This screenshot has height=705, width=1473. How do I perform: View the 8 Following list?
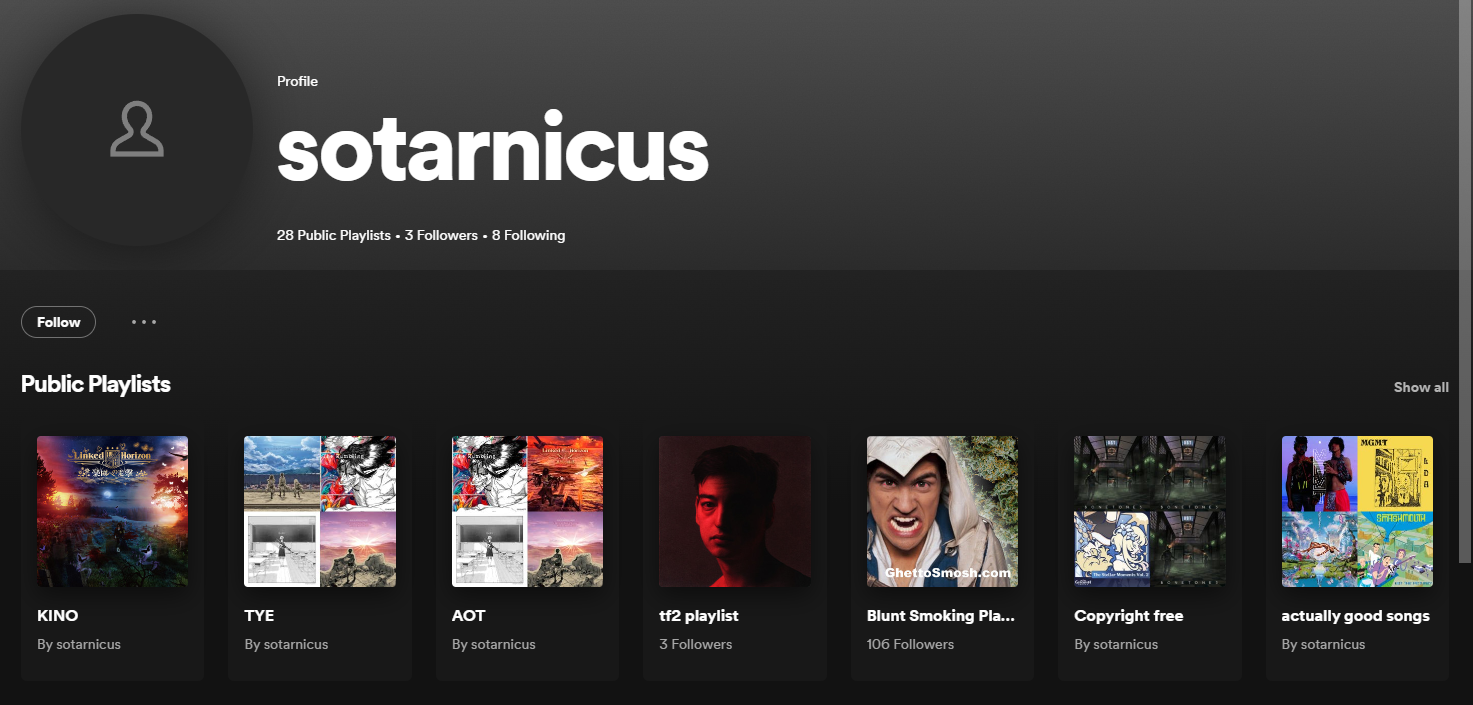[528, 235]
